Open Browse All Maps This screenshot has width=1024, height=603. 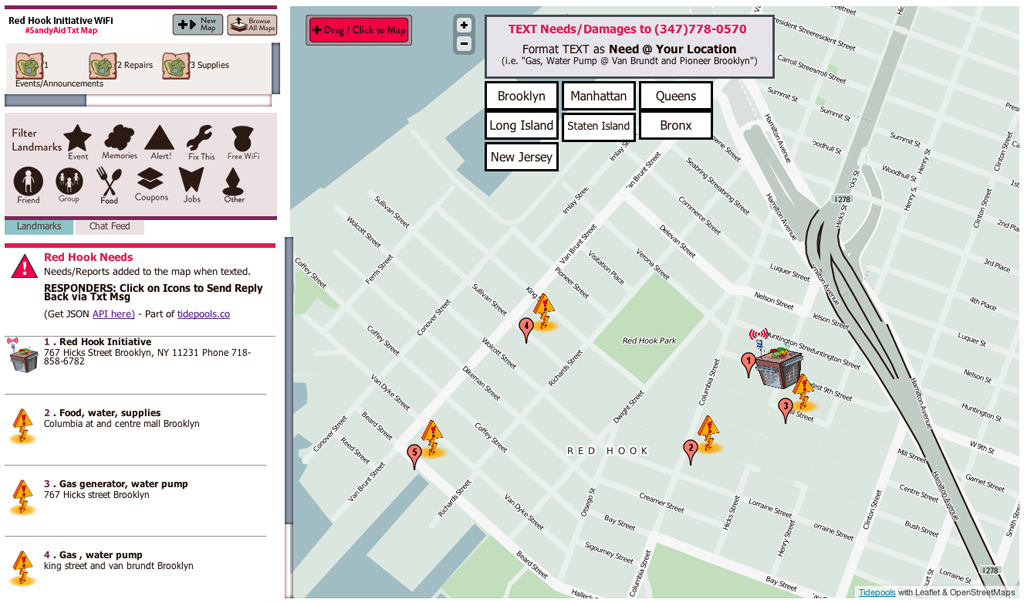point(252,25)
